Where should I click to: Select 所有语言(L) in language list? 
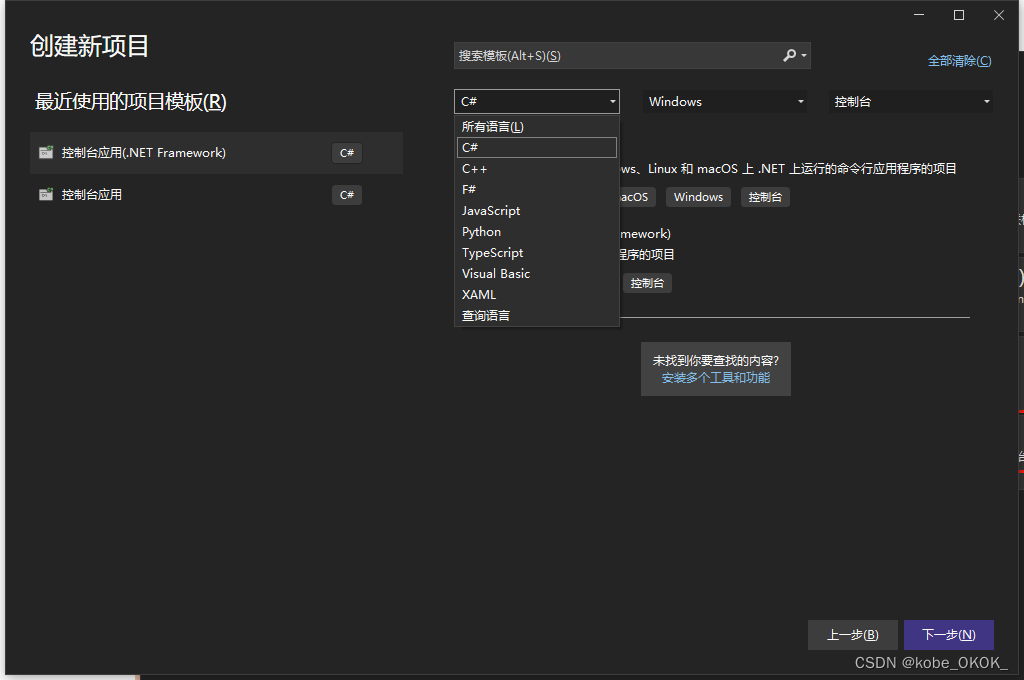537,127
